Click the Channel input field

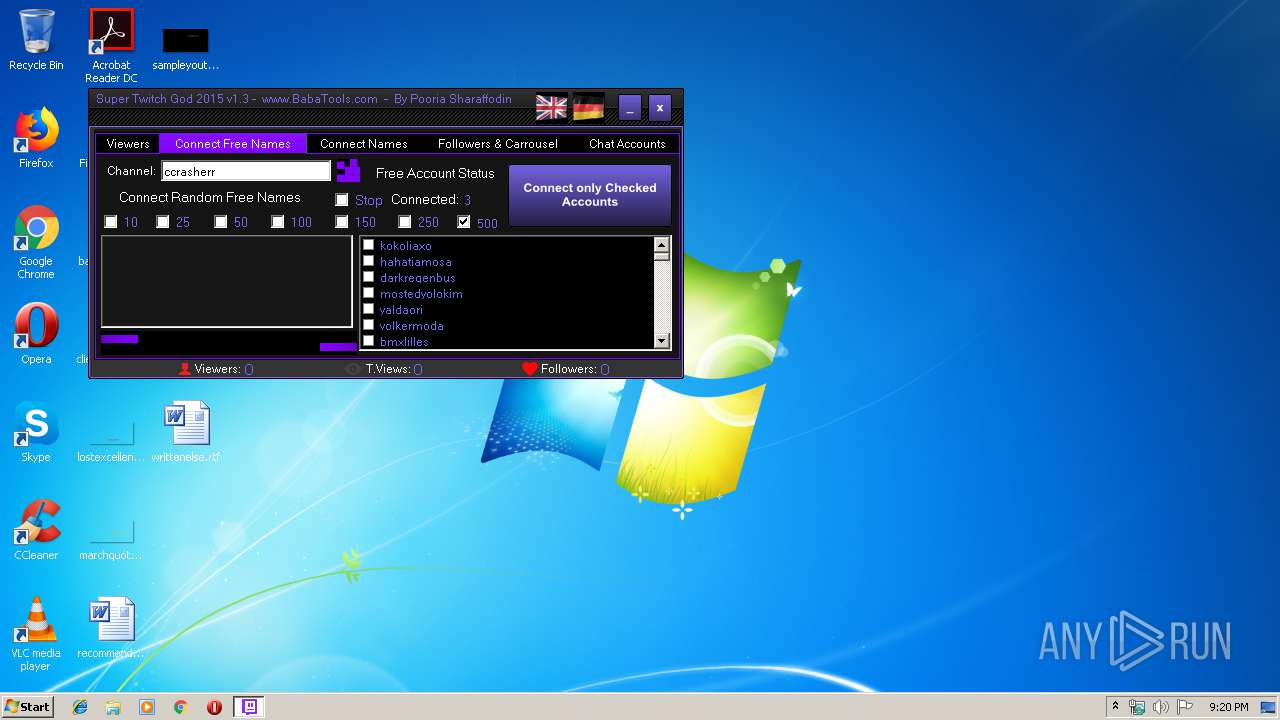246,171
